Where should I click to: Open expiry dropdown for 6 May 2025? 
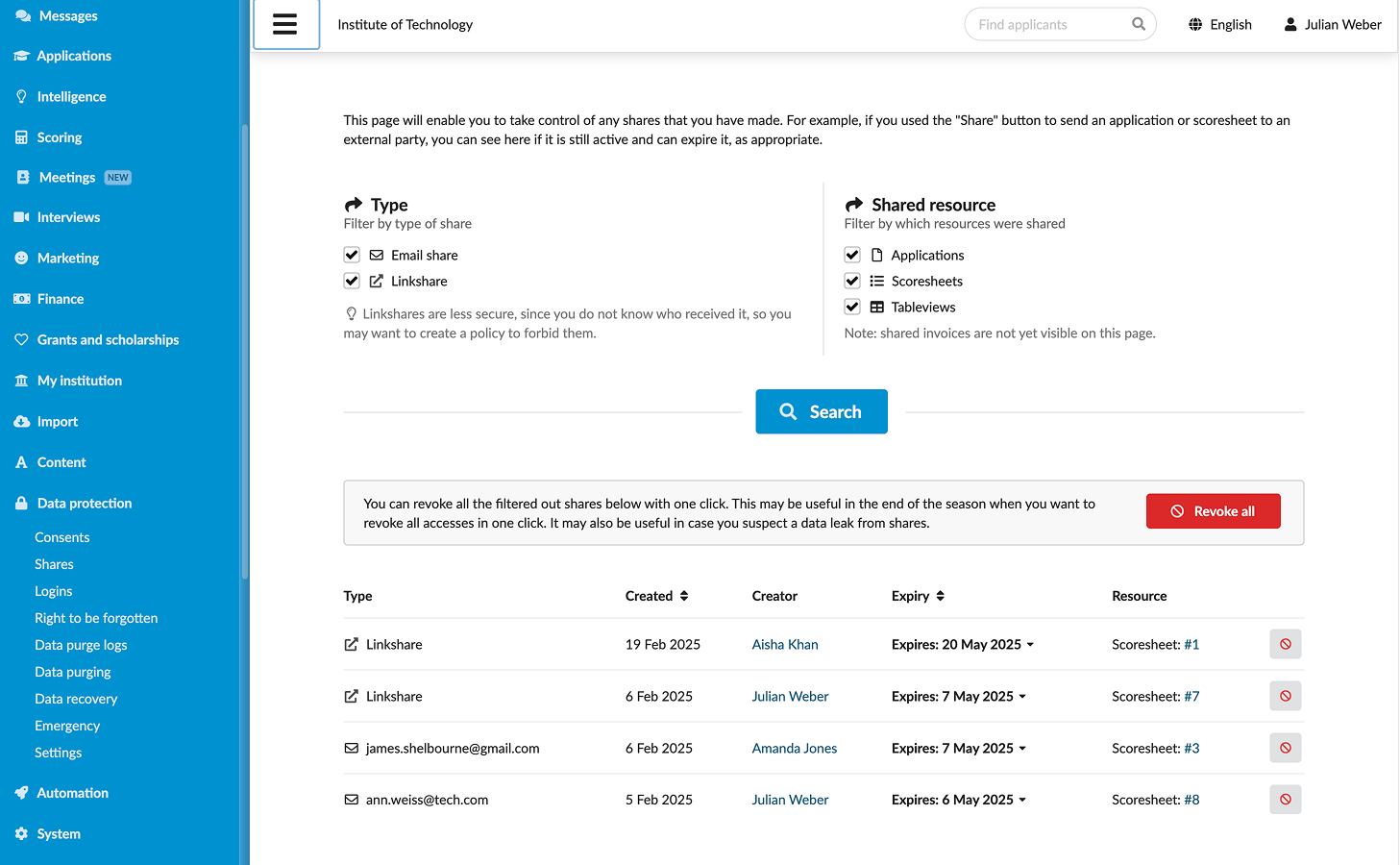tap(959, 800)
